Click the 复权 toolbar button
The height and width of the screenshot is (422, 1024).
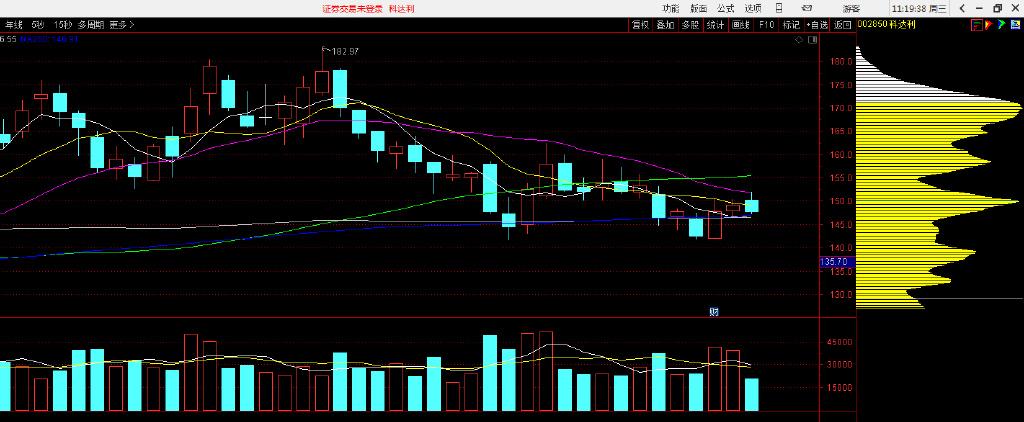(639, 25)
